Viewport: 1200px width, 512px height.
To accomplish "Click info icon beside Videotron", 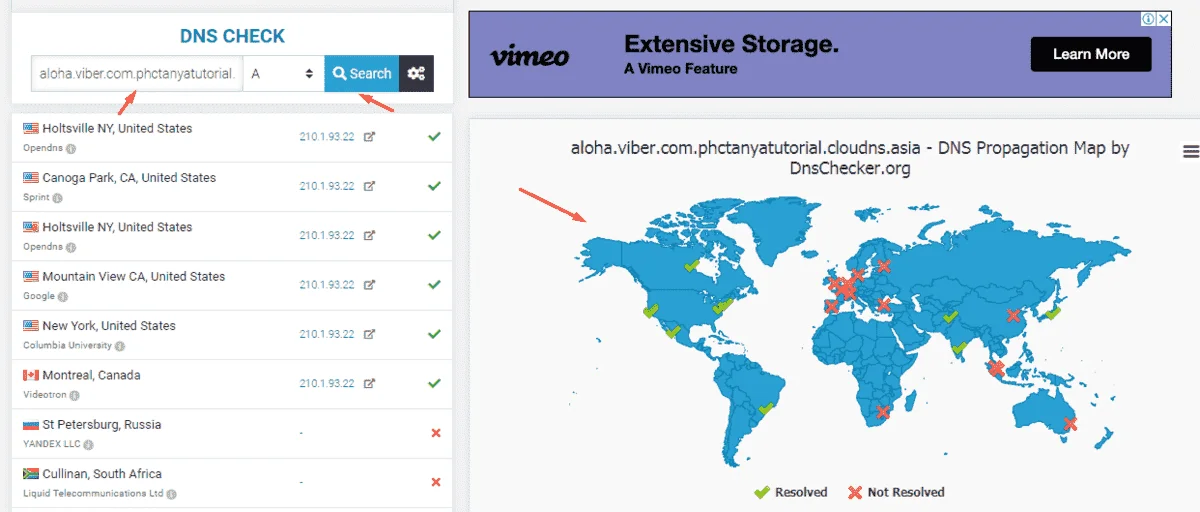I will pos(74,396).
